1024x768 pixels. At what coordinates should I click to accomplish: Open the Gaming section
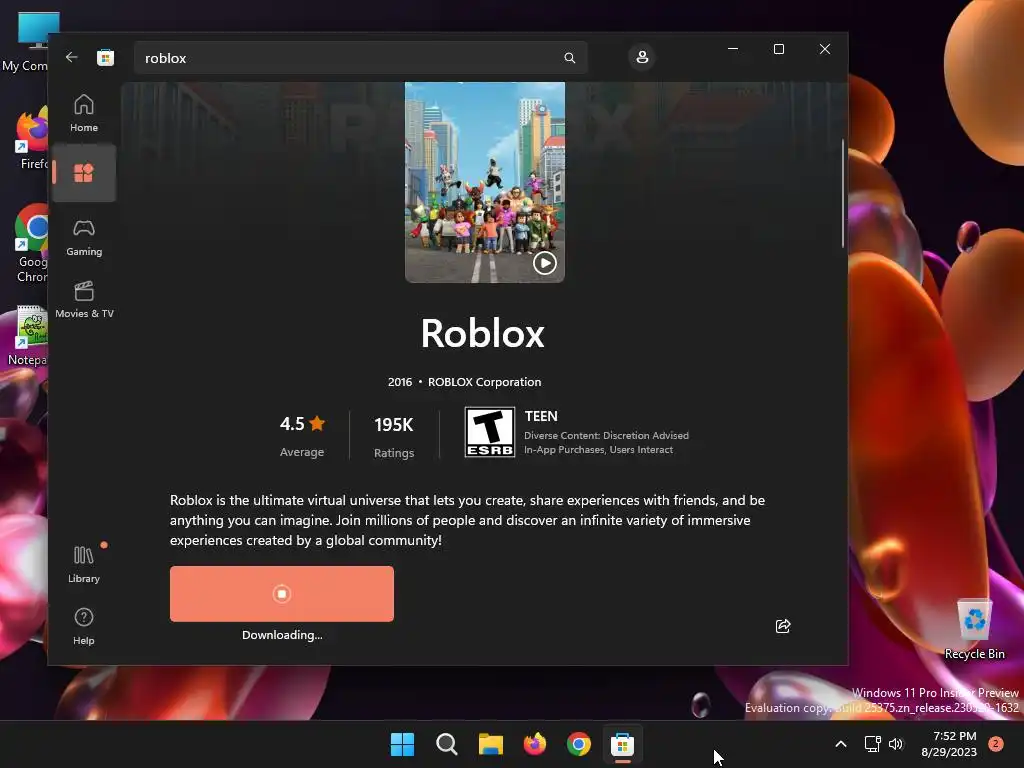[x=84, y=238]
